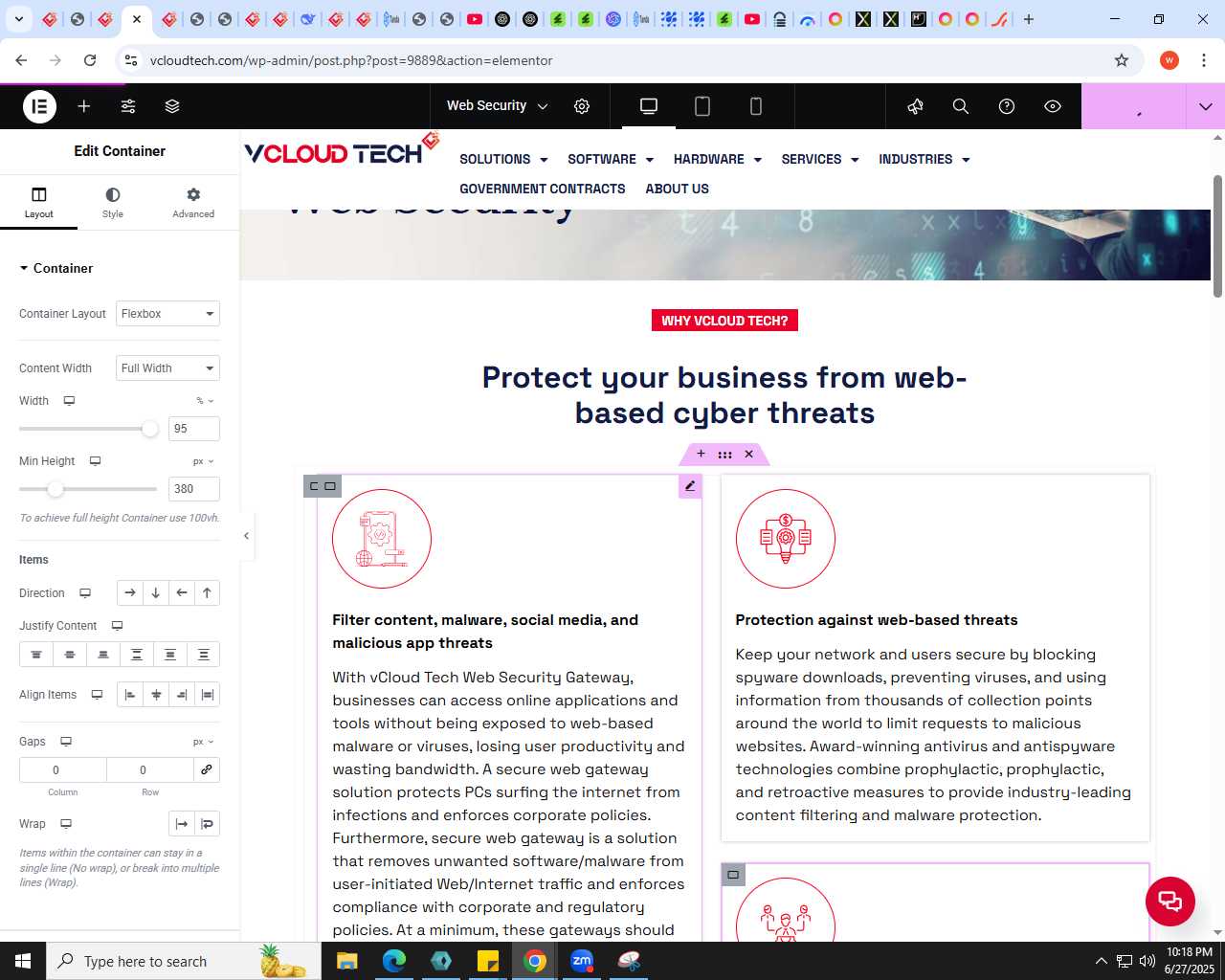The image size is (1225, 980).
Task: Open site settings sliders icon
Action: coord(128,106)
